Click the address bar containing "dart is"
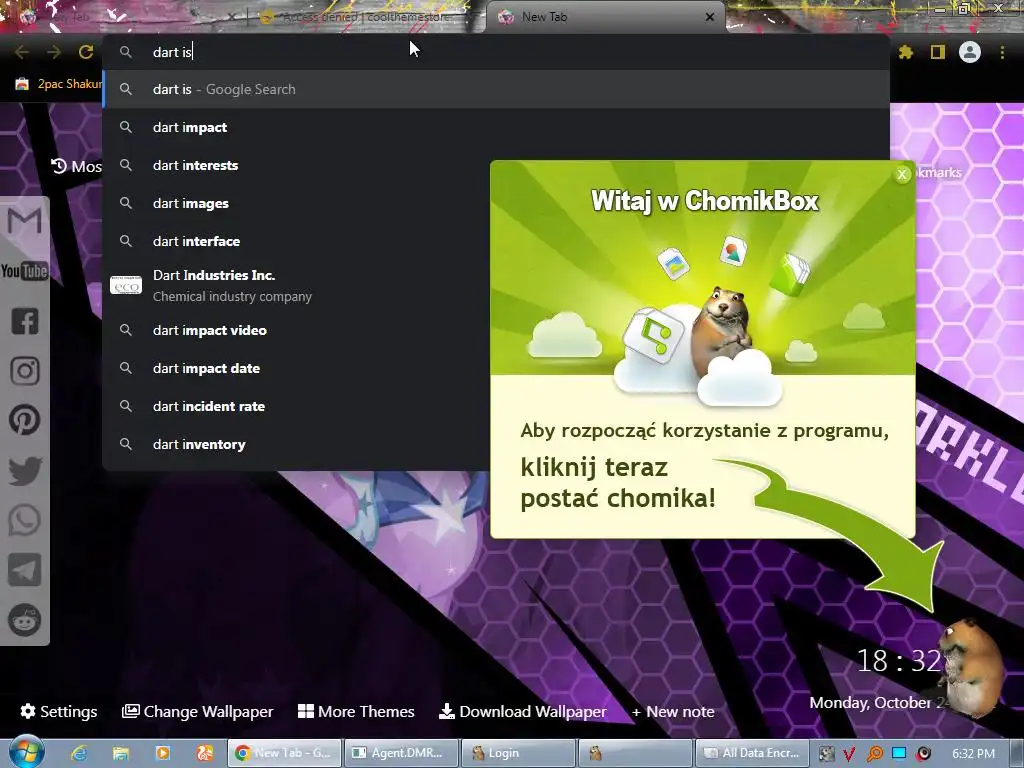Image resolution: width=1024 pixels, height=768 pixels. tap(496, 52)
